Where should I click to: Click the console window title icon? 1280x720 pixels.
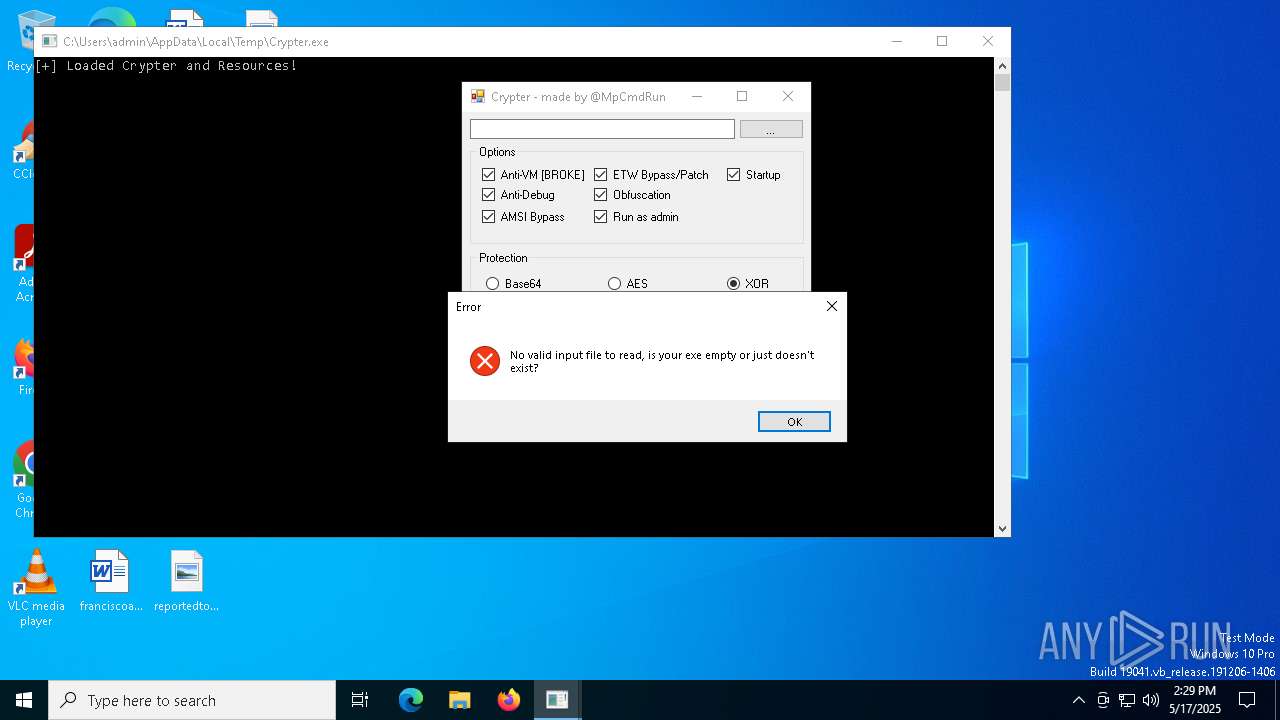[x=49, y=42]
